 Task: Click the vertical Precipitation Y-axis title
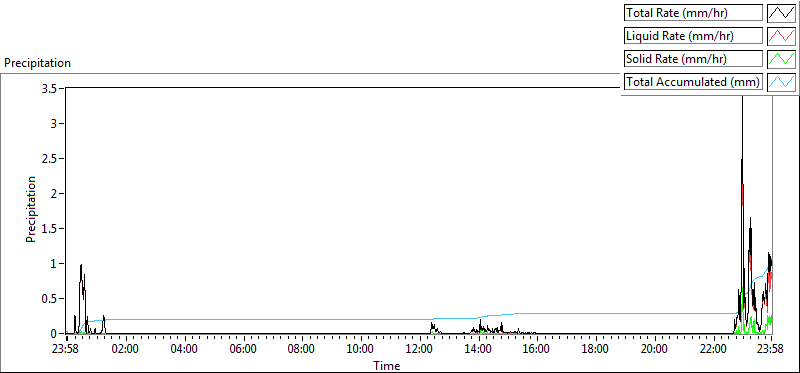point(31,209)
